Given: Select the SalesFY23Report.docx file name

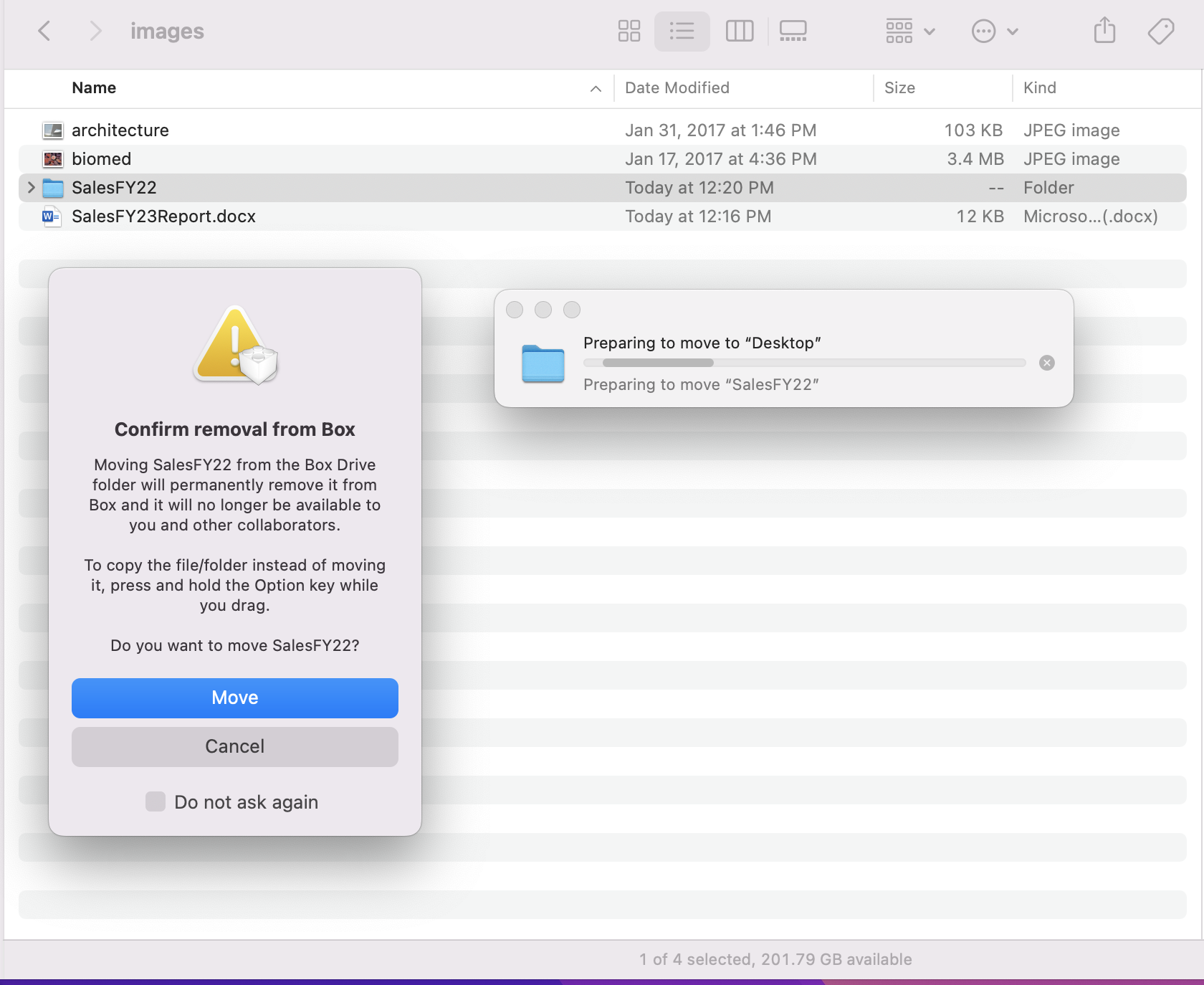Looking at the screenshot, I should pos(163,216).
